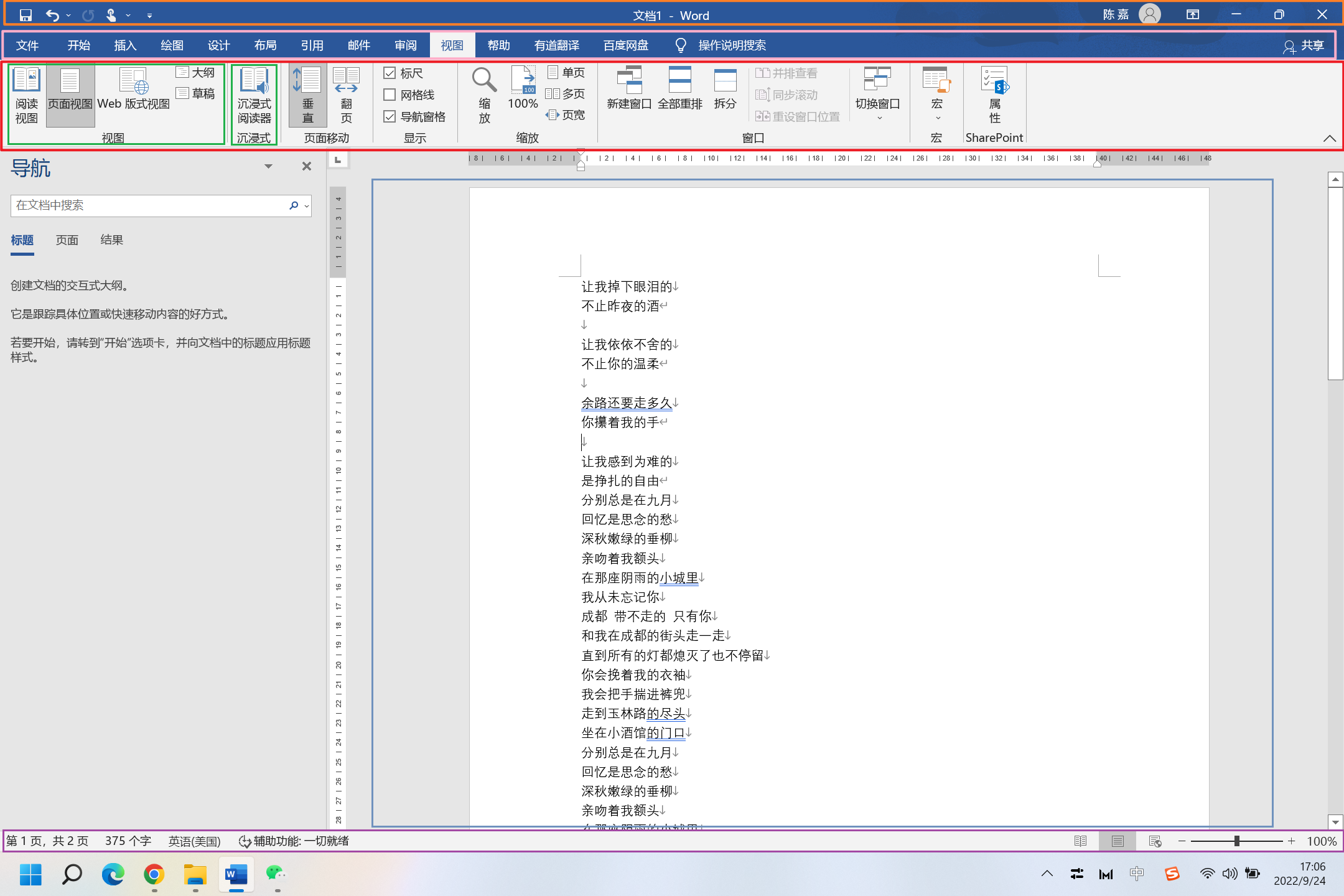Screen dimensions: 1344x896
Task: Open Windows Start menu
Action: [x=30, y=874]
